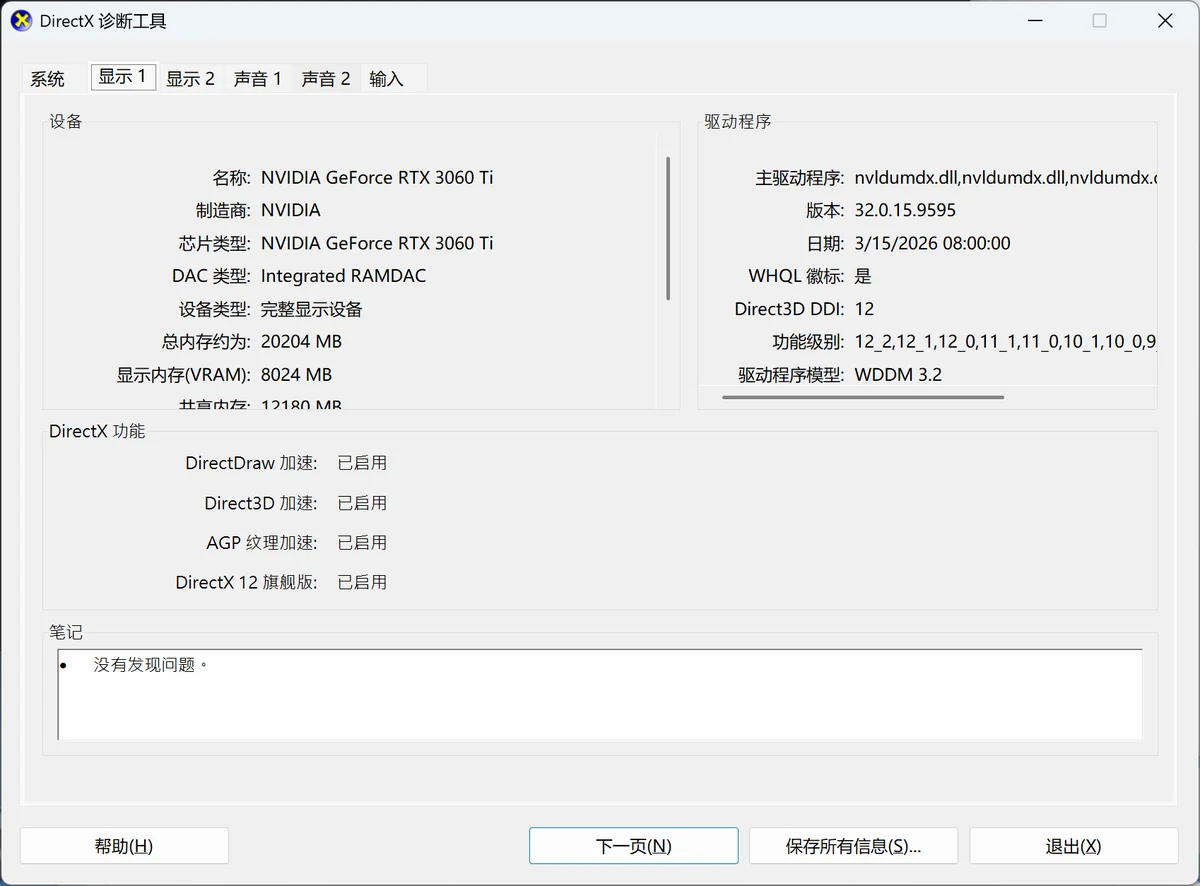Viewport: 1200px width, 886px height.
Task: Click the 没有发现问题 note text
Action: pos(151,664)
